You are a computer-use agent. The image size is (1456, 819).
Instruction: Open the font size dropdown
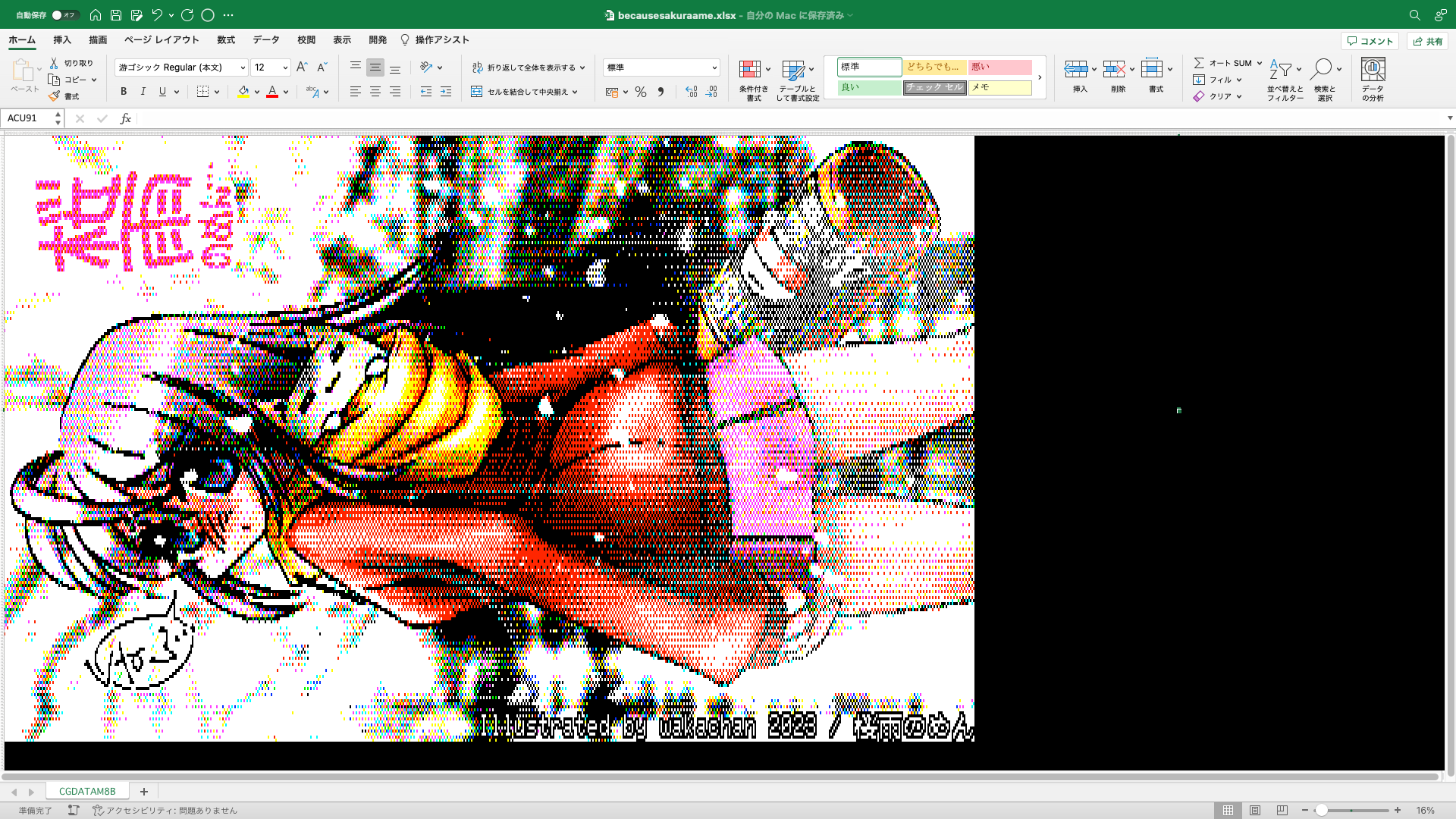(x=285, y=67)
